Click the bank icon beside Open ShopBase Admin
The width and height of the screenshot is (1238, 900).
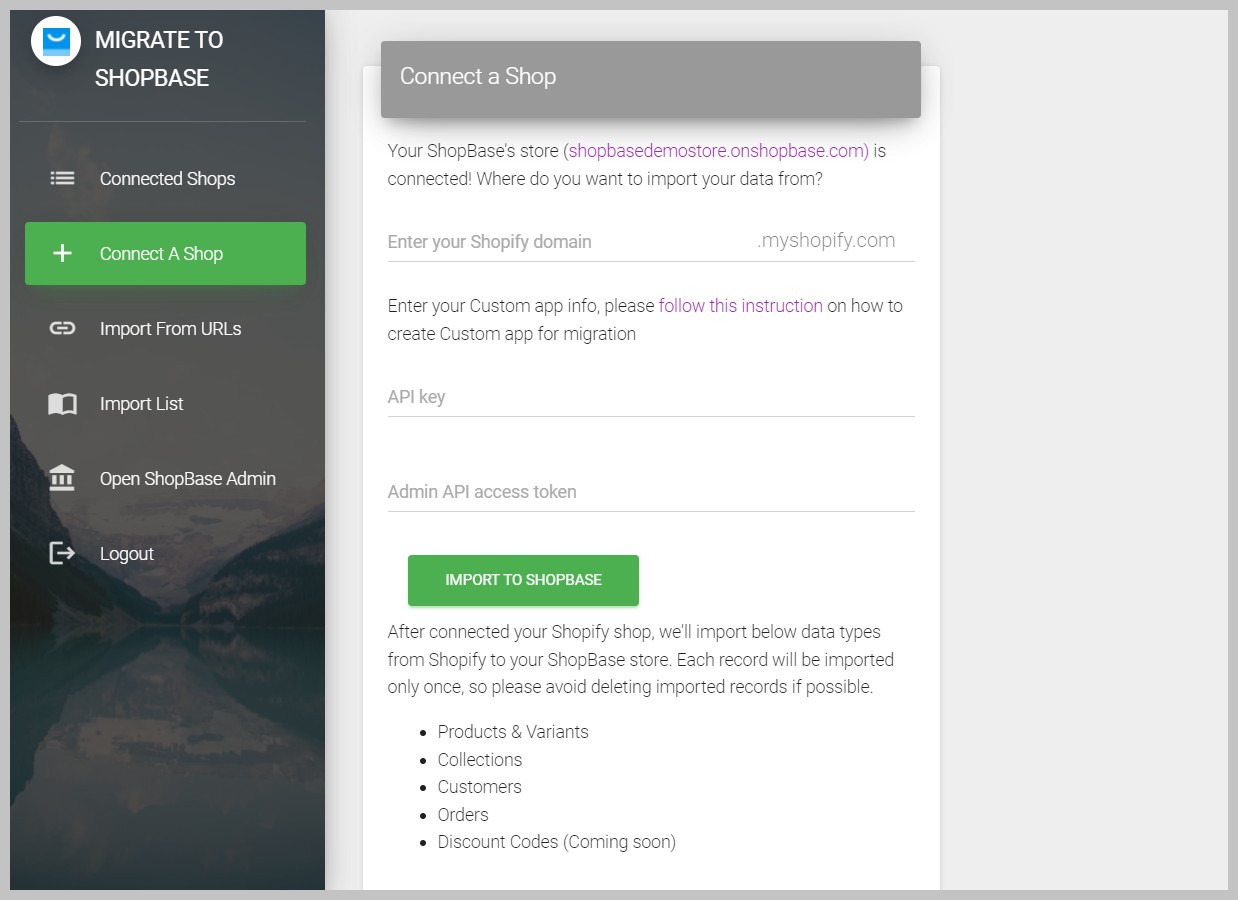tap(62, 479)
